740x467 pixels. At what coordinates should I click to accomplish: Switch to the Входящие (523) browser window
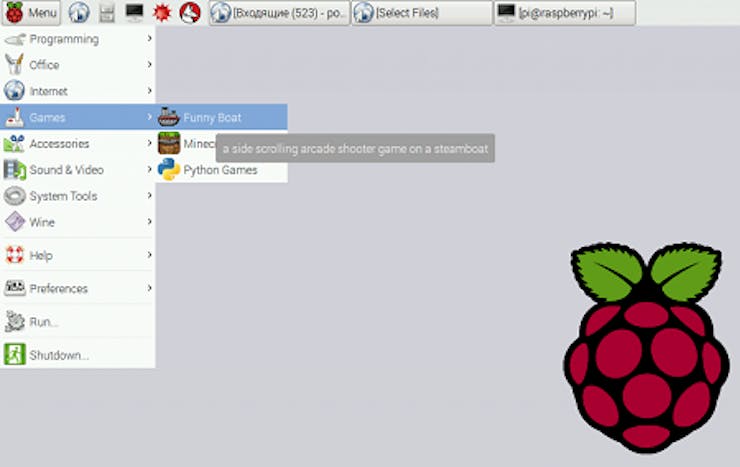coord(279,13)
